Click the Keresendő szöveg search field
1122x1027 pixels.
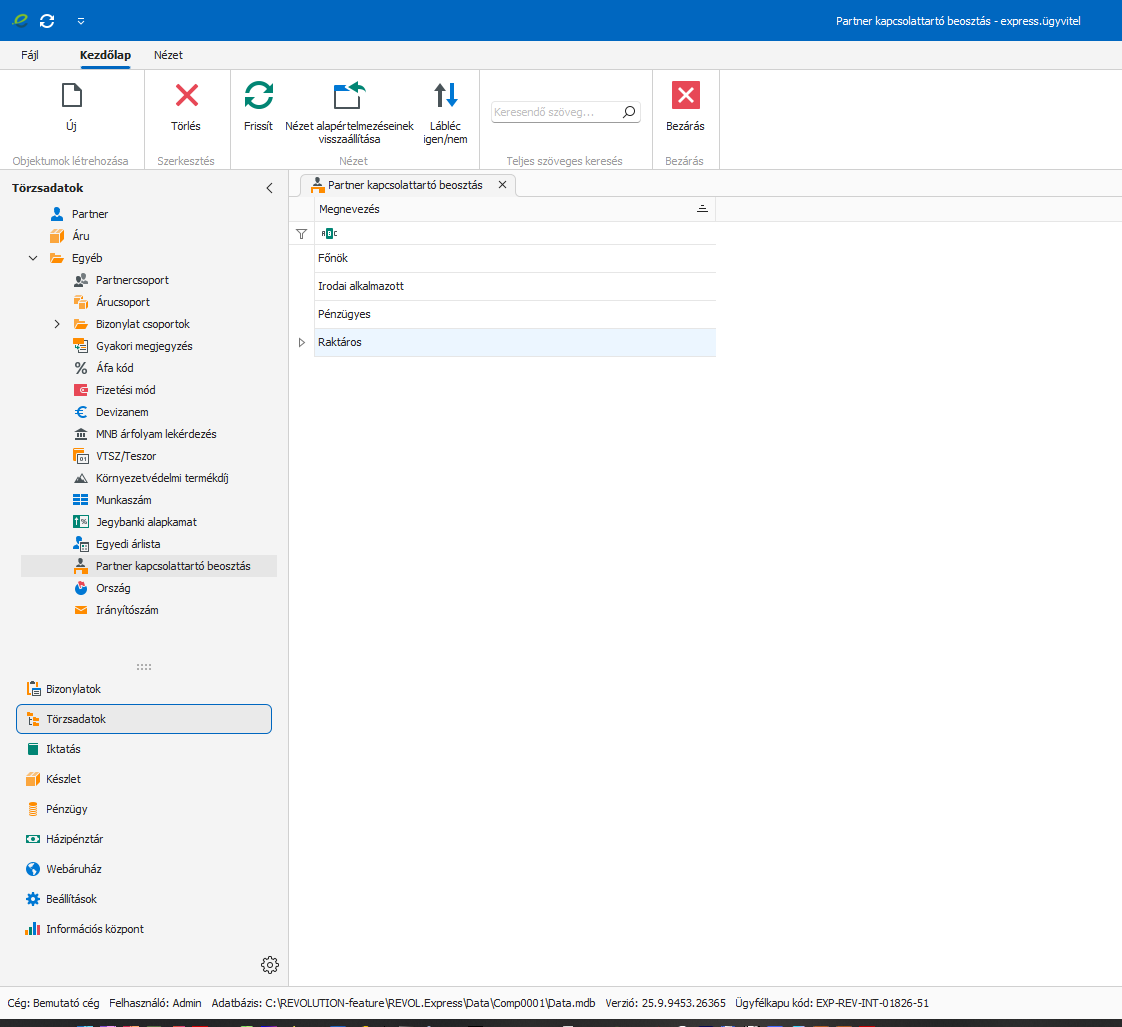(x=555, y=113)
